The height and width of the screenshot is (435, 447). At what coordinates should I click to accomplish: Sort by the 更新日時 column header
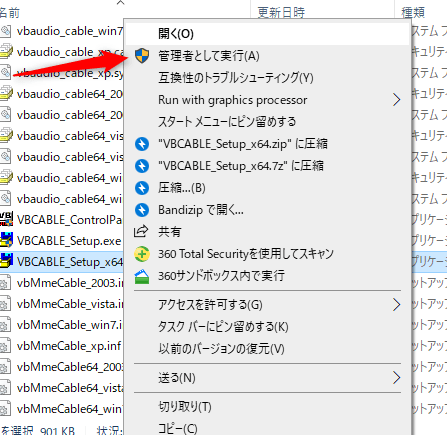(281, 13)
